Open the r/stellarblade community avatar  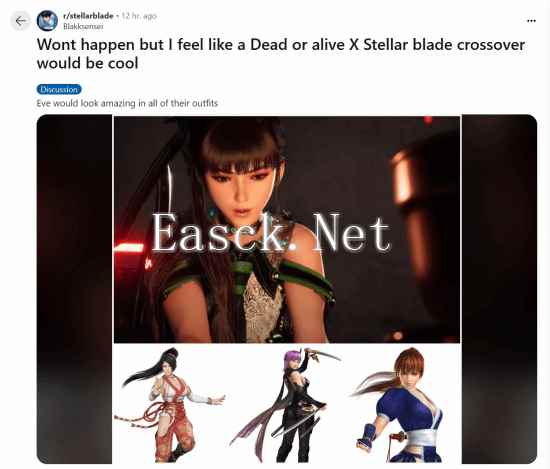pos(47,21)
